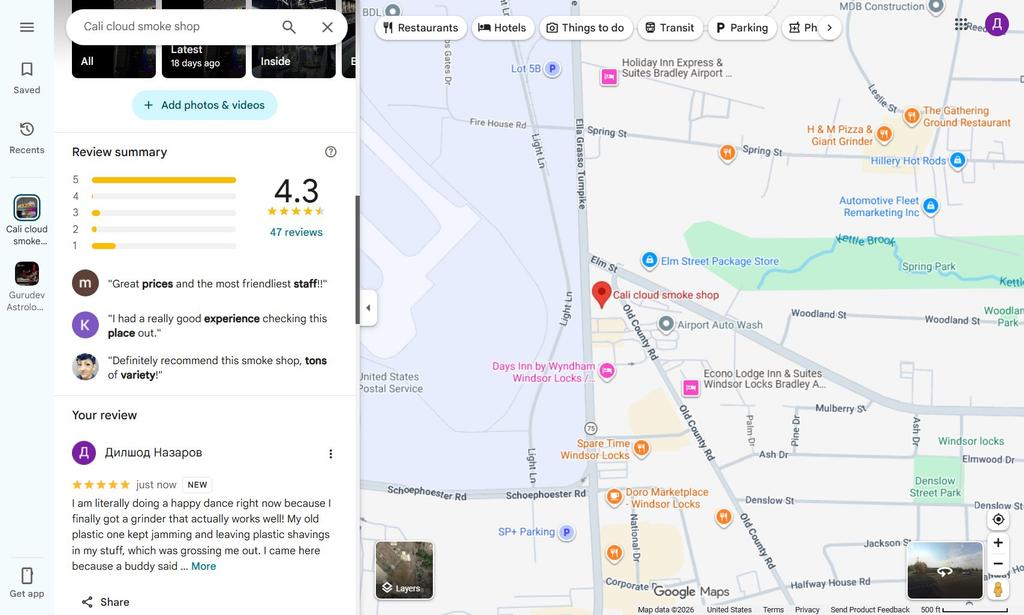Click H & M Pizza marker

[x=884, y=134]
